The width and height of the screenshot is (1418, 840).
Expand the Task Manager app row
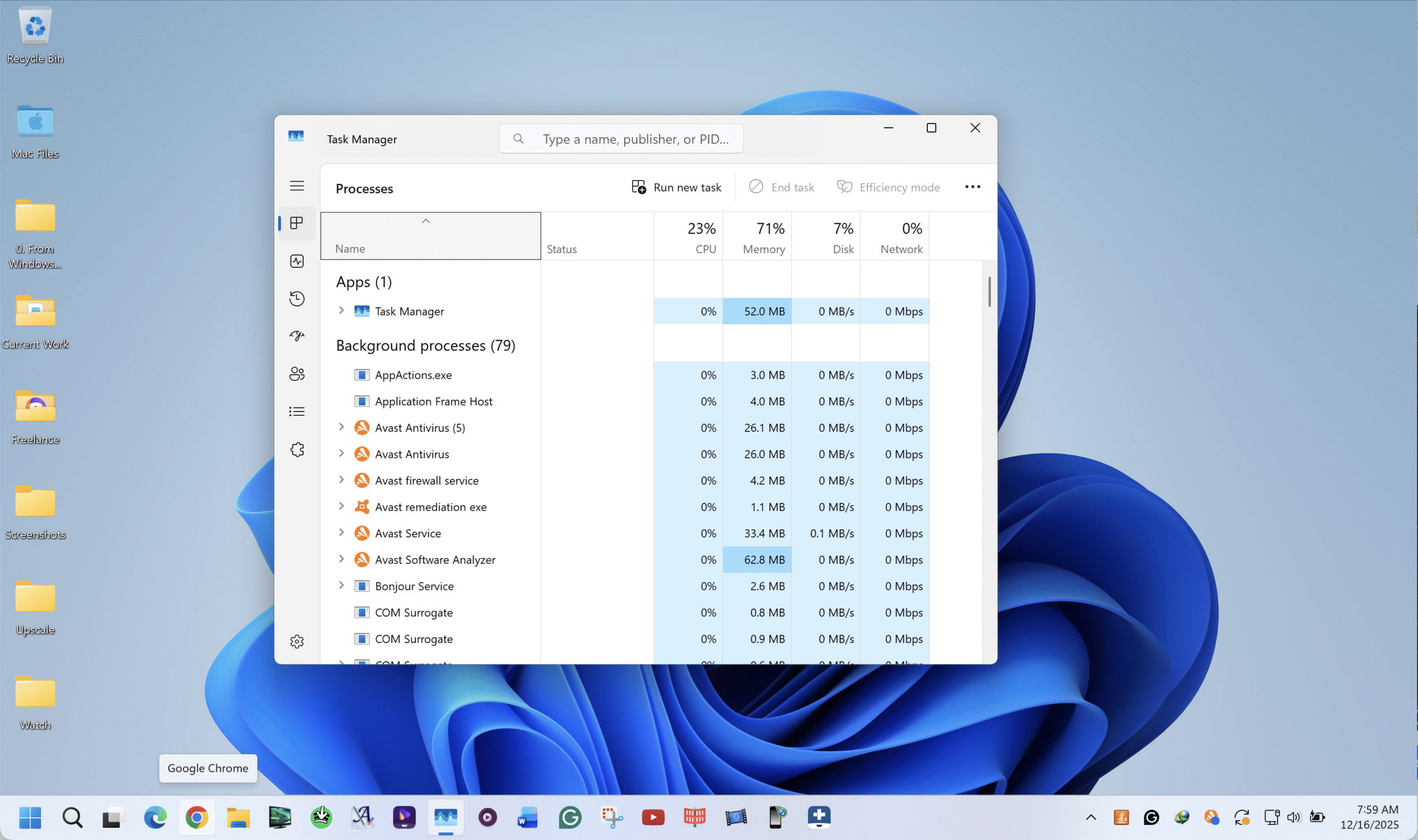coord(341,310)
